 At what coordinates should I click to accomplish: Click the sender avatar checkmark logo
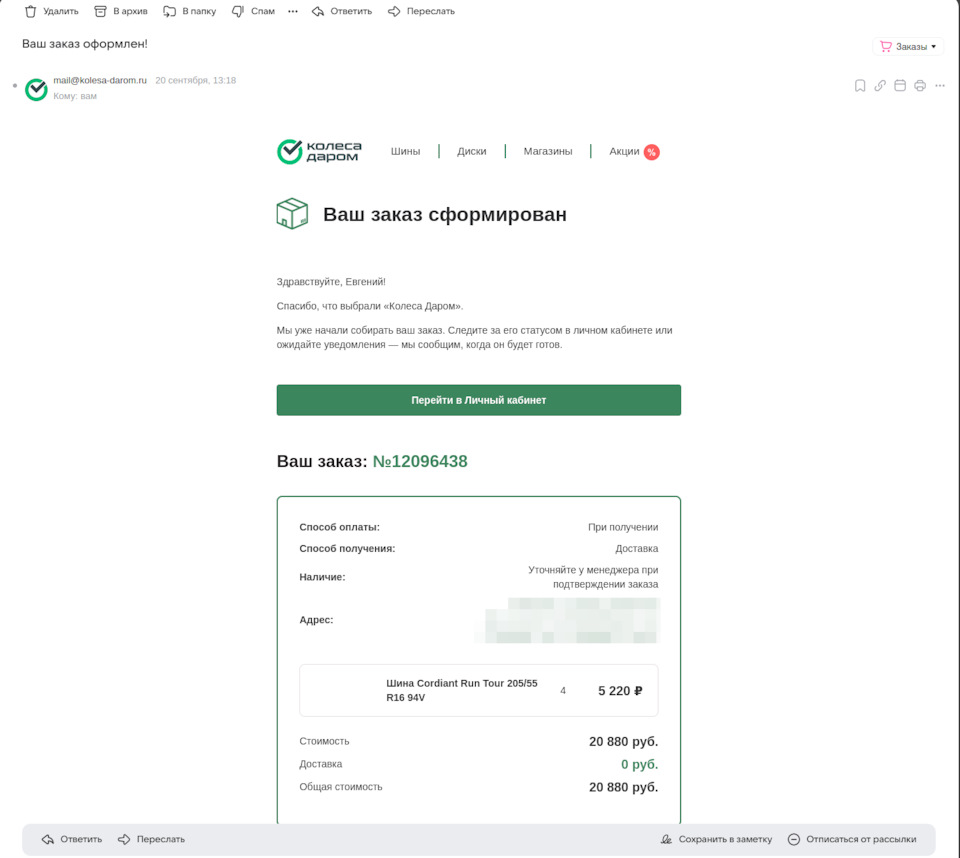coord(36,89)
